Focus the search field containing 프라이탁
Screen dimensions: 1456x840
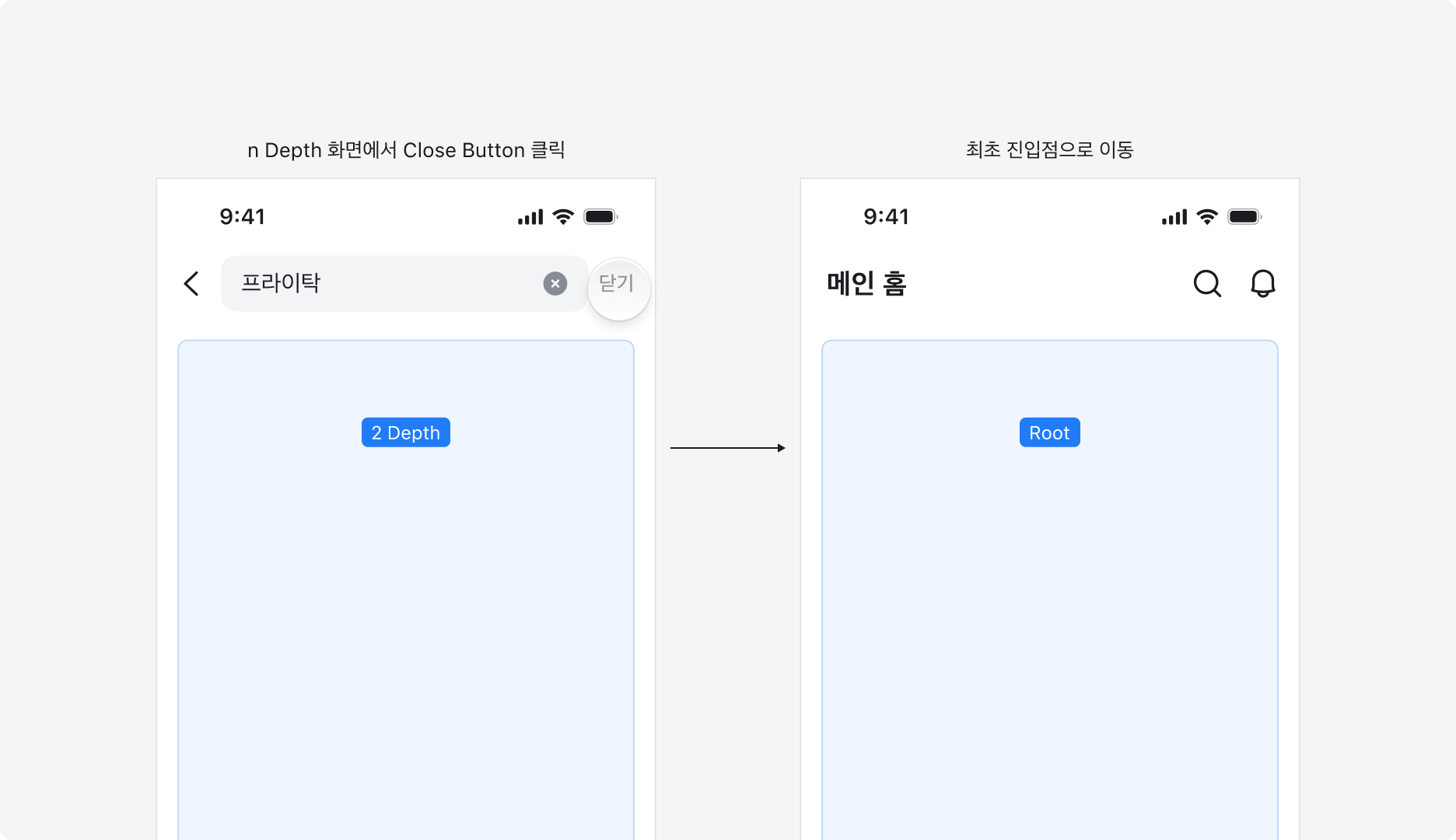coord(404,284)
